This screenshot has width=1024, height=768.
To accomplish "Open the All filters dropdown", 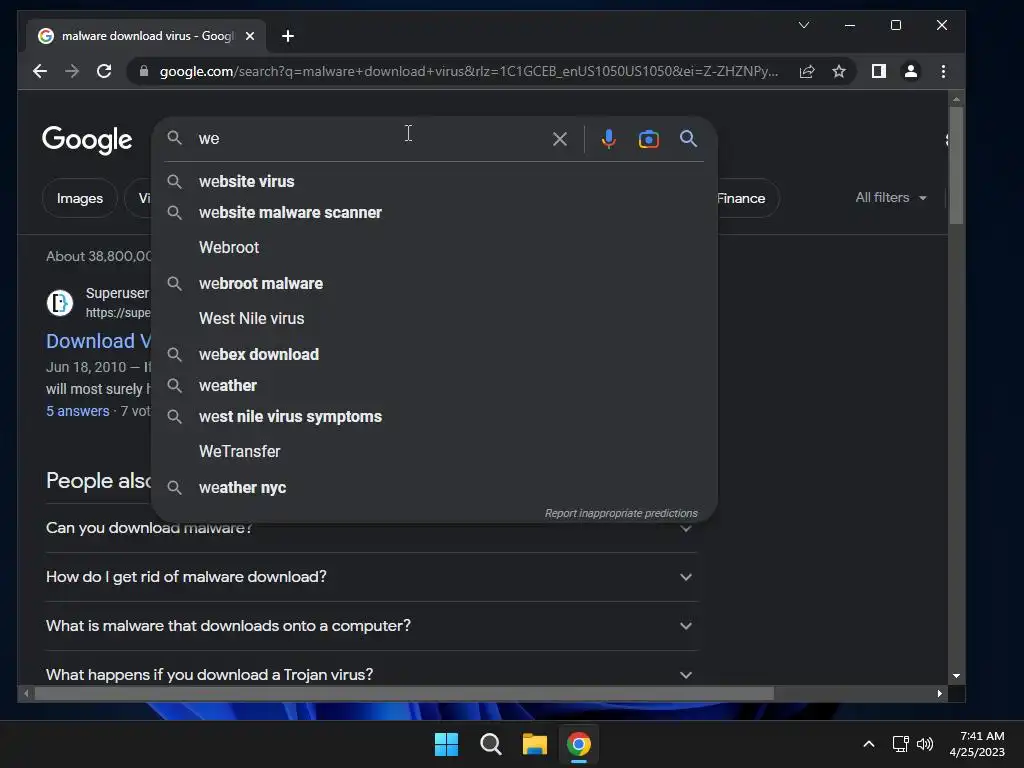I will (x=891, y=197).
